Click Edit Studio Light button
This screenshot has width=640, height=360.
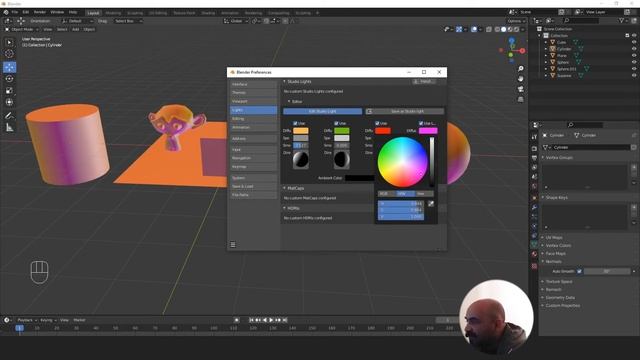[322, 111]
